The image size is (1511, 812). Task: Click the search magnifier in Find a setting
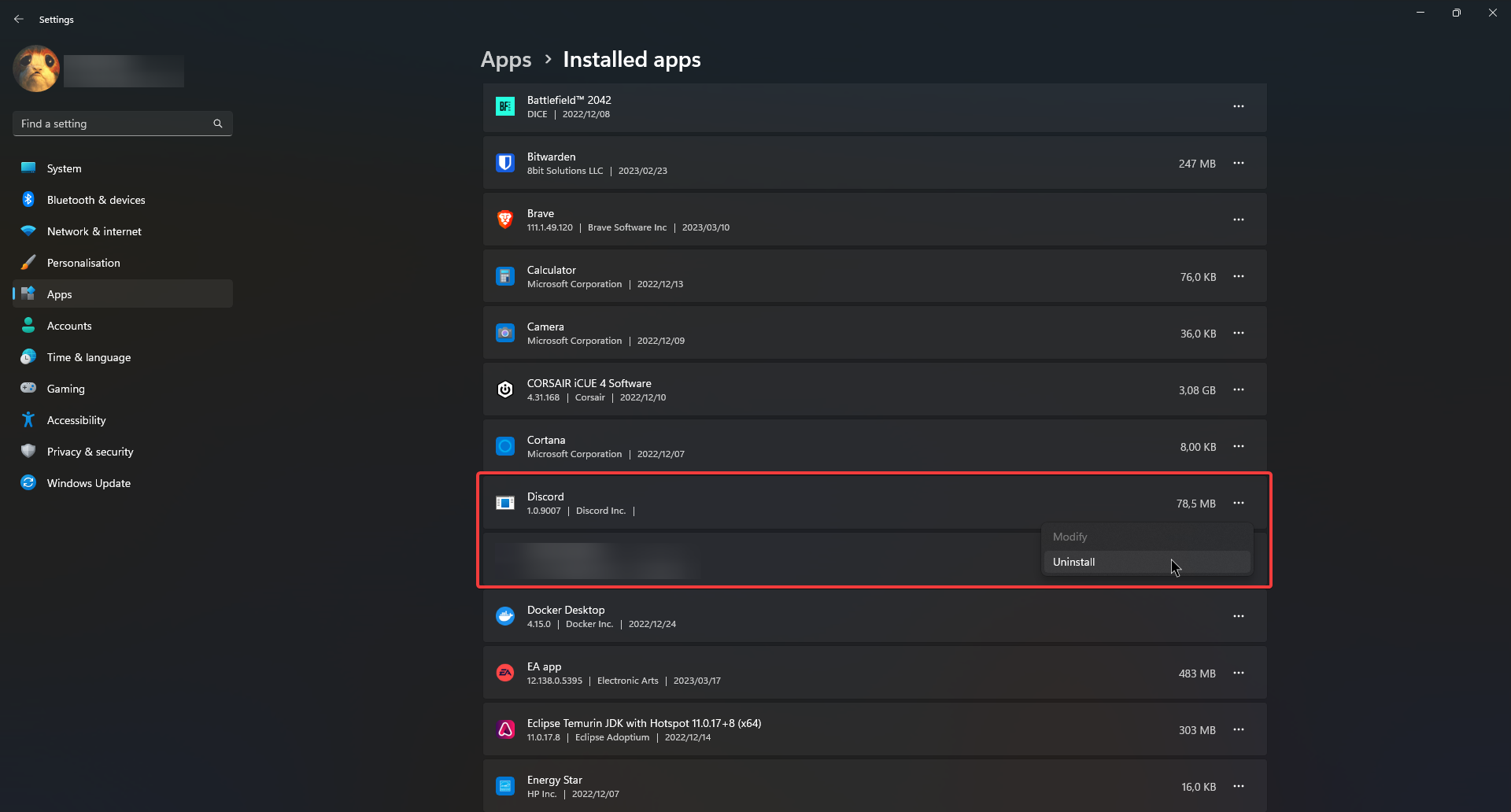click(218, 124)
